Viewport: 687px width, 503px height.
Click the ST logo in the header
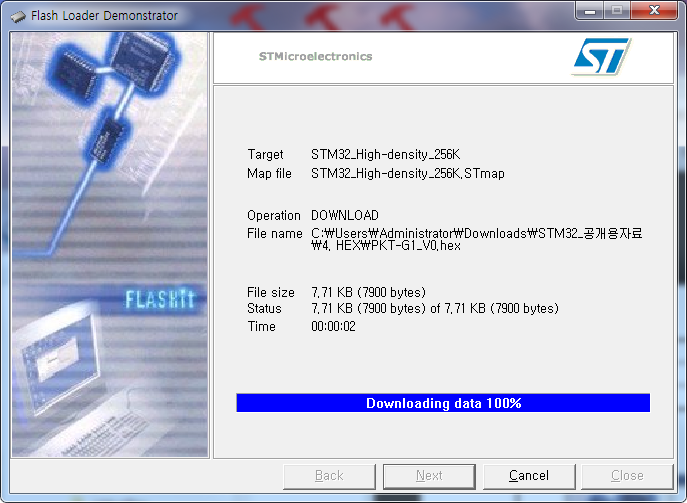[x=601, y=56]
